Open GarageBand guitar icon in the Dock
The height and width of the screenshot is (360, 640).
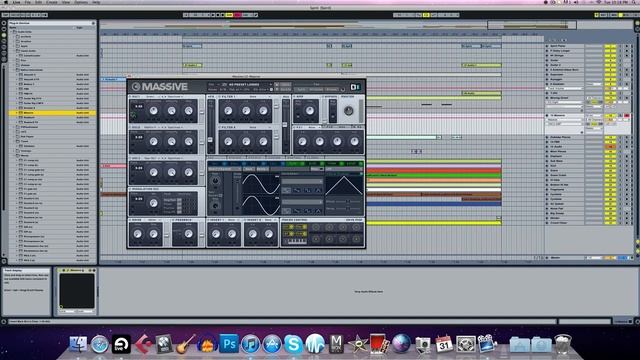[x=186, y=344]
